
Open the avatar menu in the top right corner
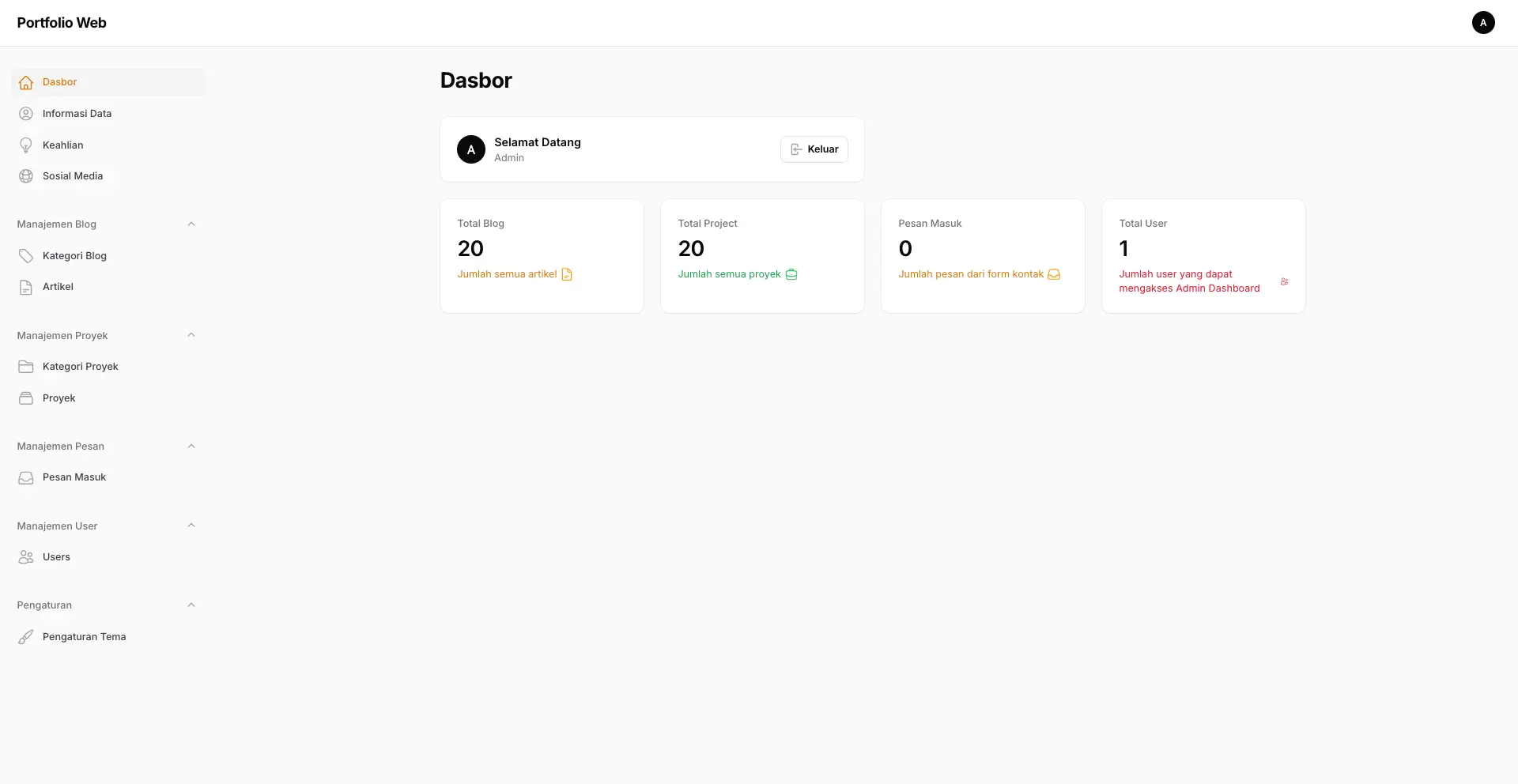coord(1483,22)
